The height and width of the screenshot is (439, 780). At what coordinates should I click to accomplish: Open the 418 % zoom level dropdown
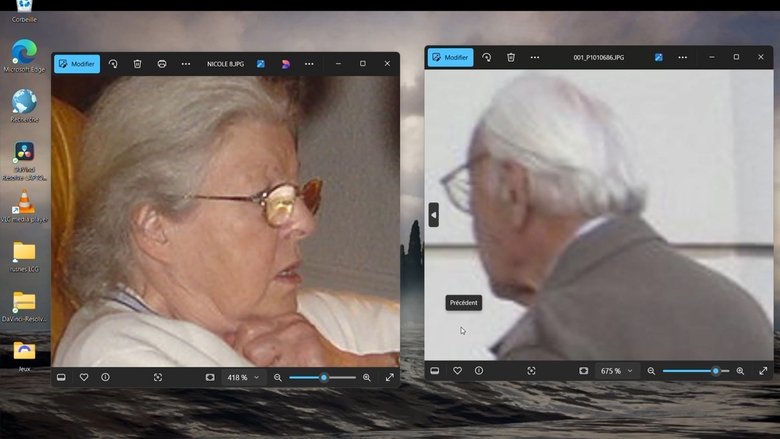click(243, 377)
